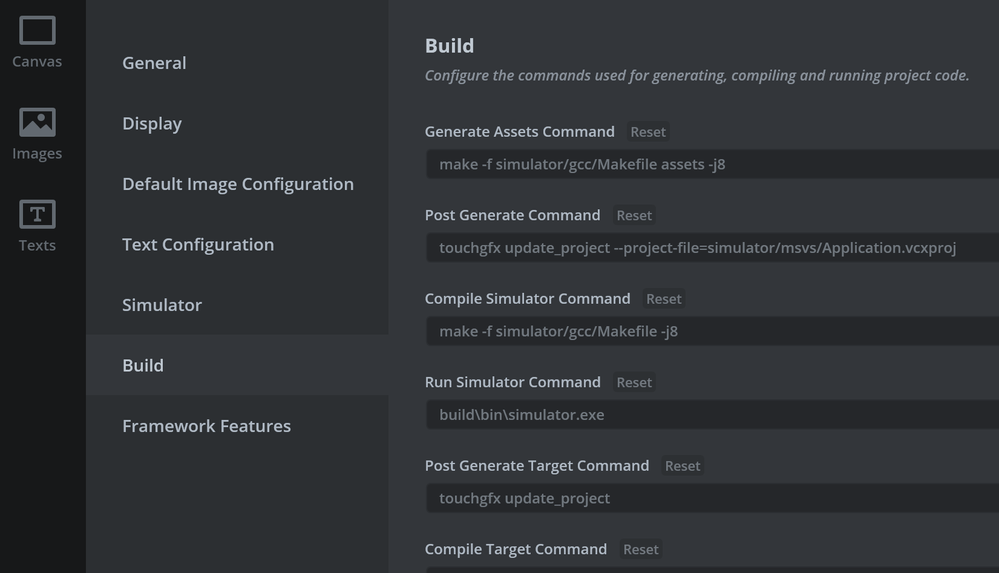Edit the Run Simulator Command field

pos(712,415)
